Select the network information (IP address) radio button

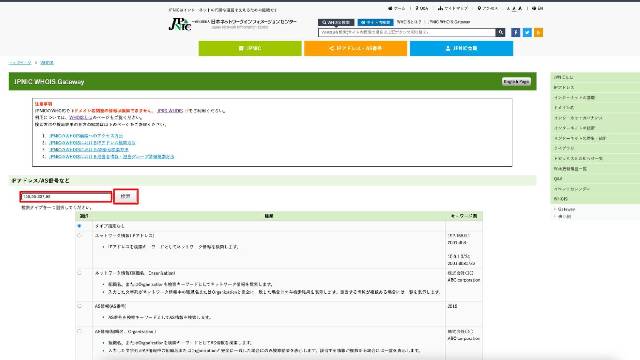[x=79, y=236]
